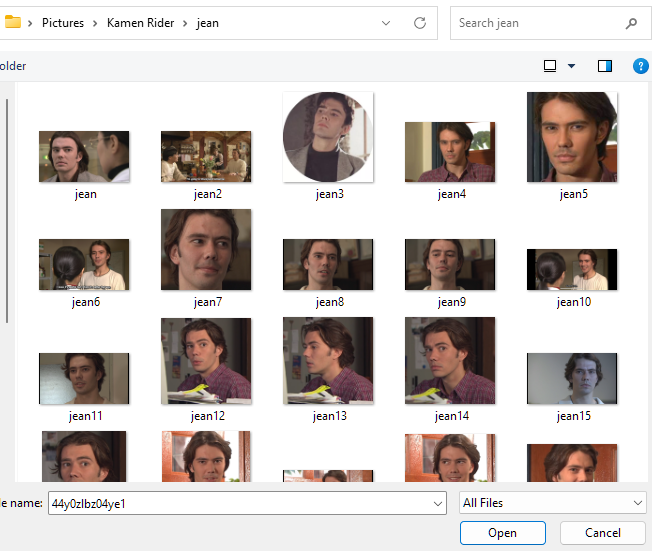Viewport: 652px width, 551px height.
Task: Go to Pictures in the breadcrumb
Action: (x=63, y=23)
